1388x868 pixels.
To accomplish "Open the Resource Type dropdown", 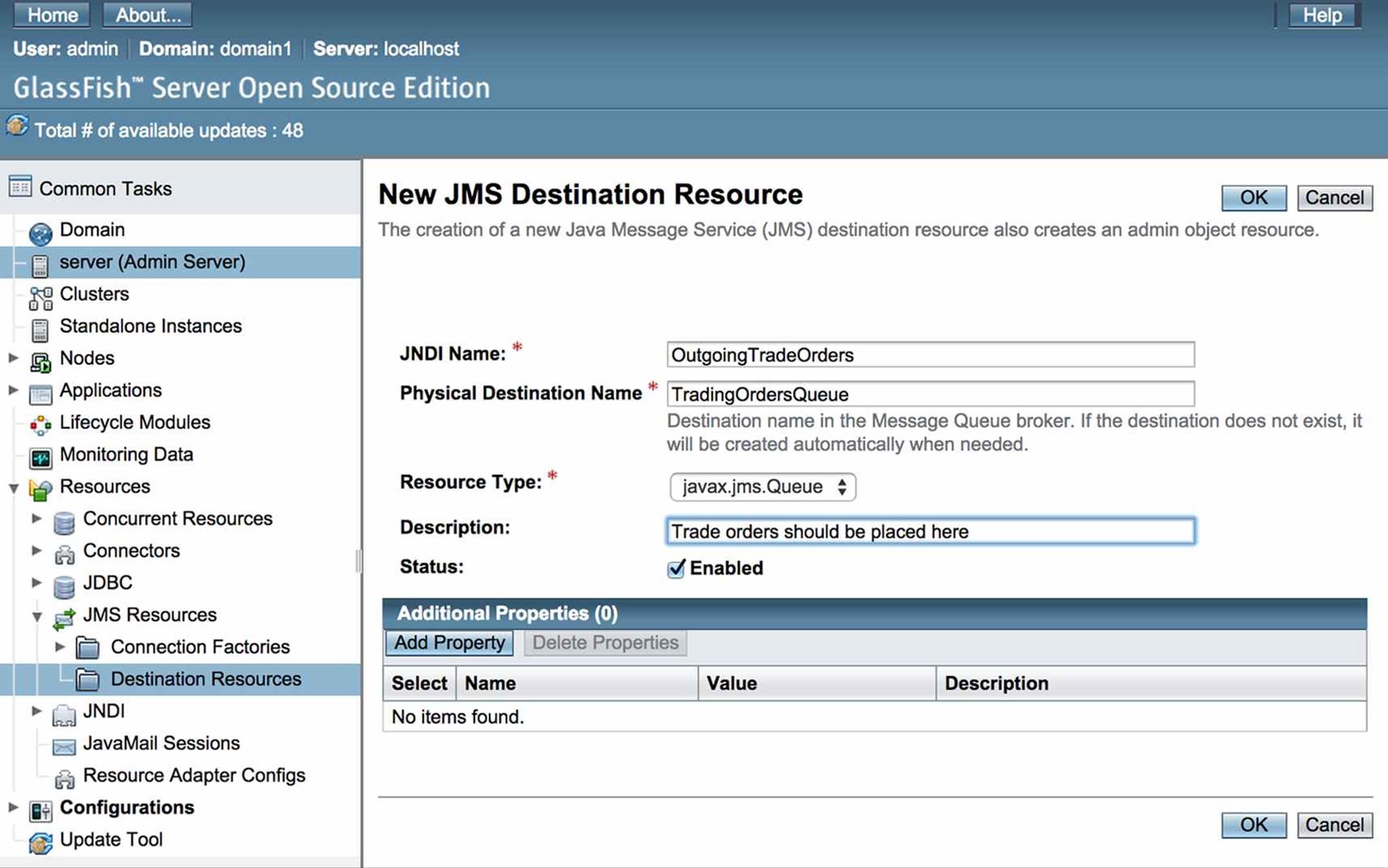I will 763,487.
